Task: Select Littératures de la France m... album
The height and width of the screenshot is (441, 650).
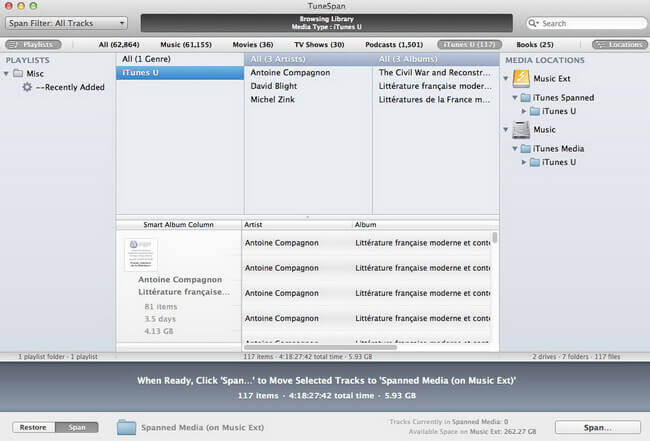Action: click(x=436, y=99)
